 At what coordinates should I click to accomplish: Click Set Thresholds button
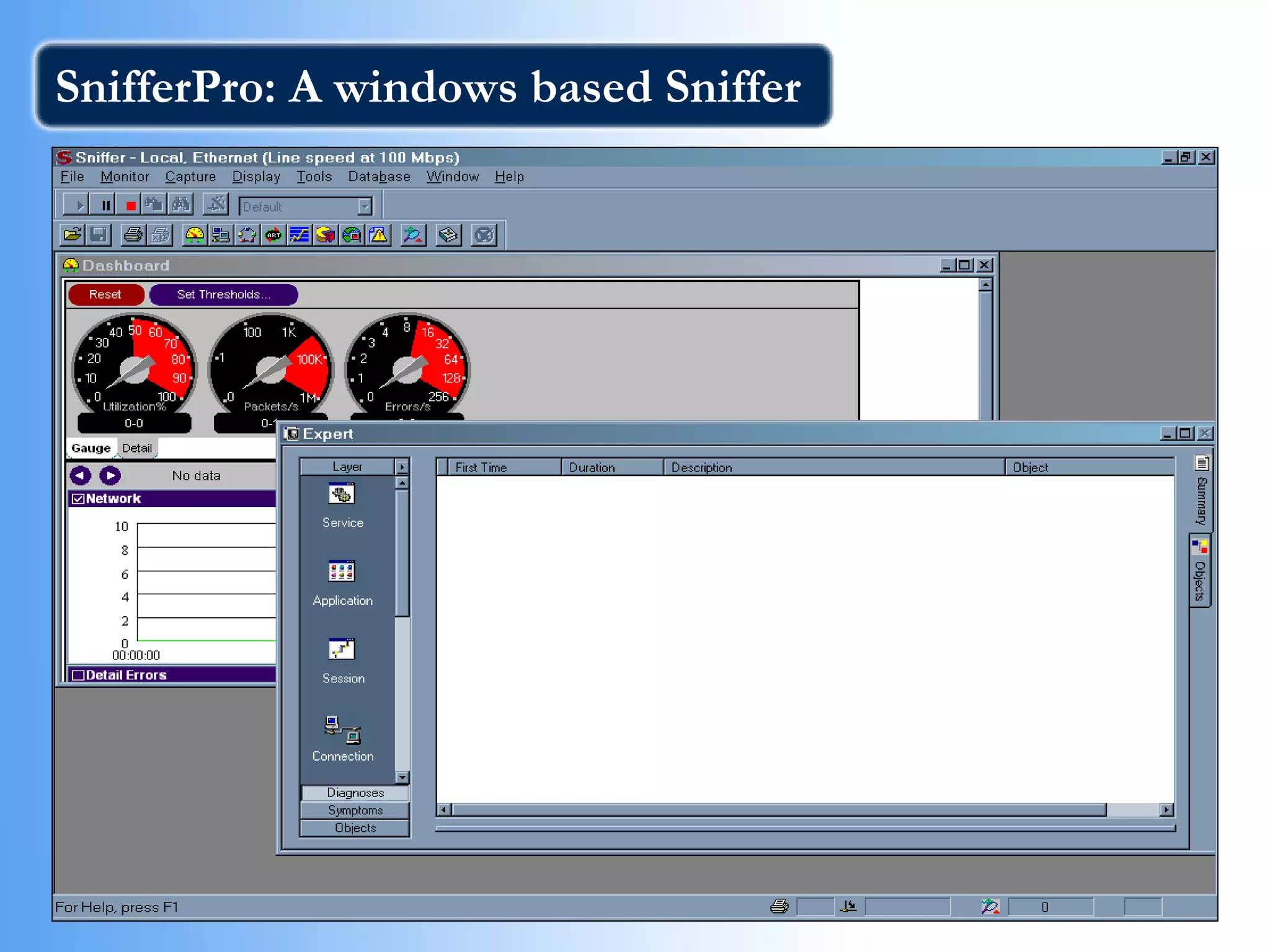tap(223, 294)
